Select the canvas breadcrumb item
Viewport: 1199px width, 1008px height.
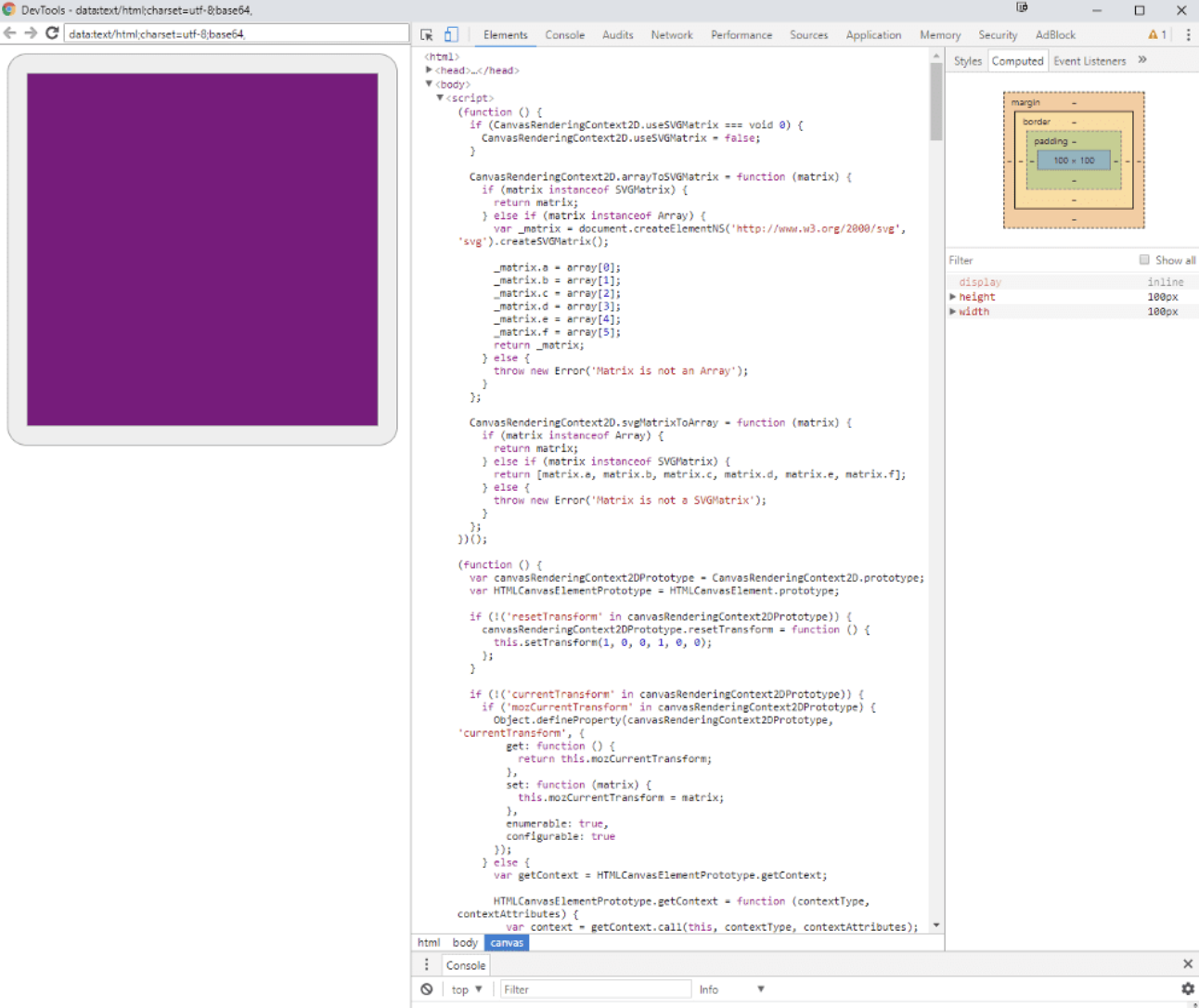[x=507, y=942]
